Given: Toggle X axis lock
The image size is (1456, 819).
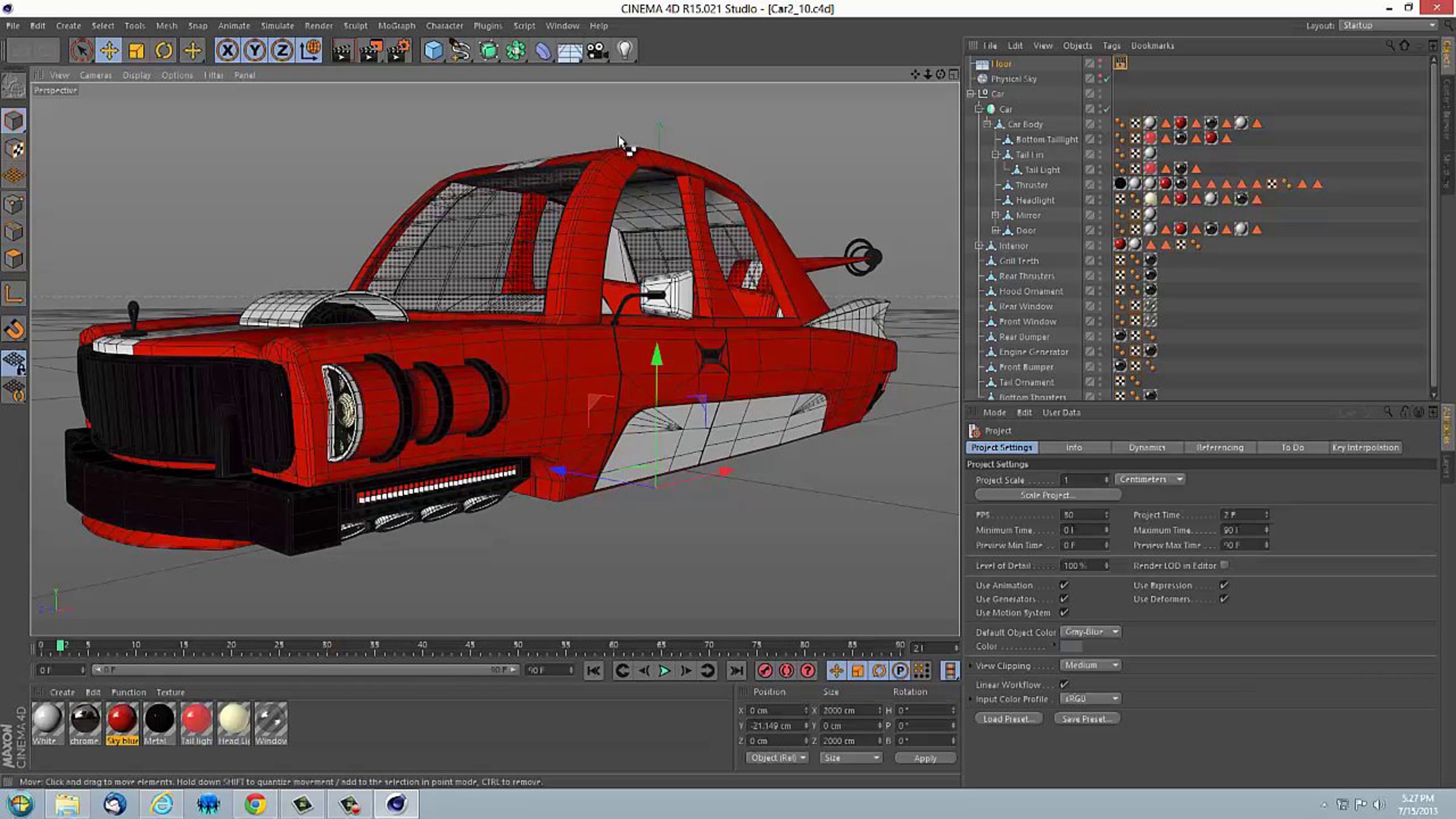Looking at the screenshot, I should click(227, 50).
